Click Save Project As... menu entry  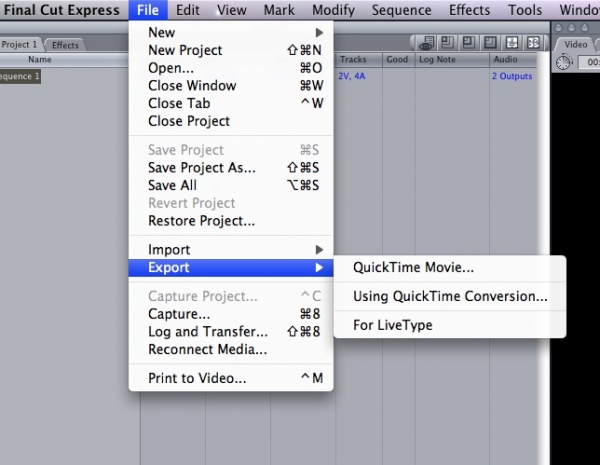[x=201, y=167]
